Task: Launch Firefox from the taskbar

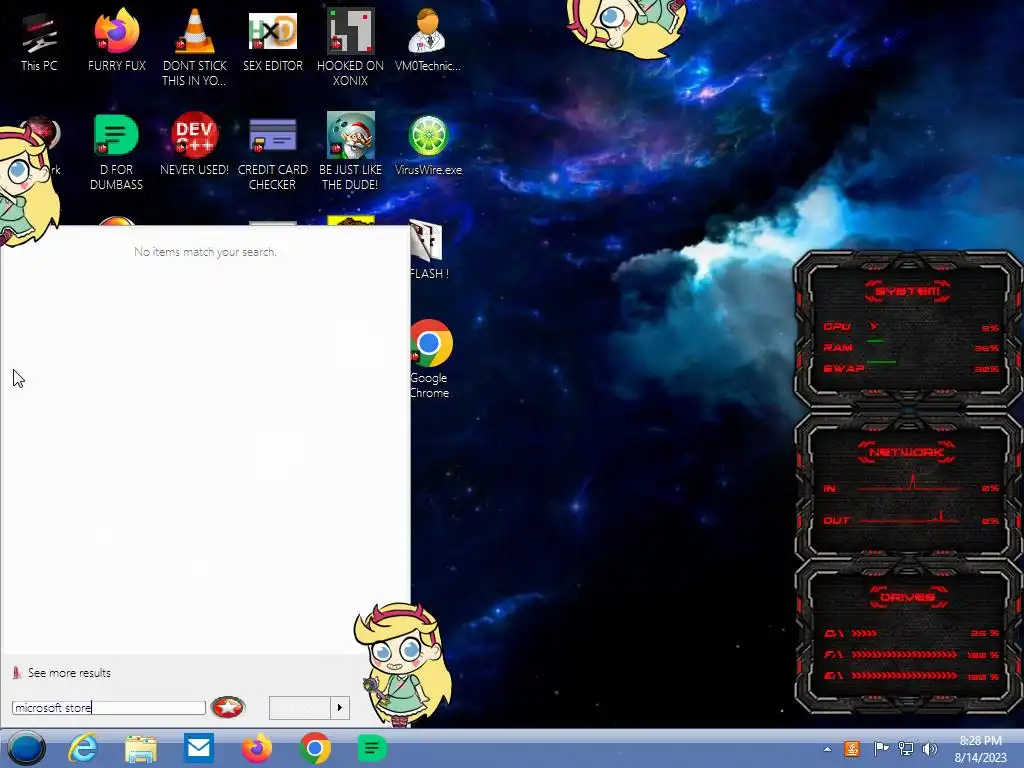Action: coord(257,748)
